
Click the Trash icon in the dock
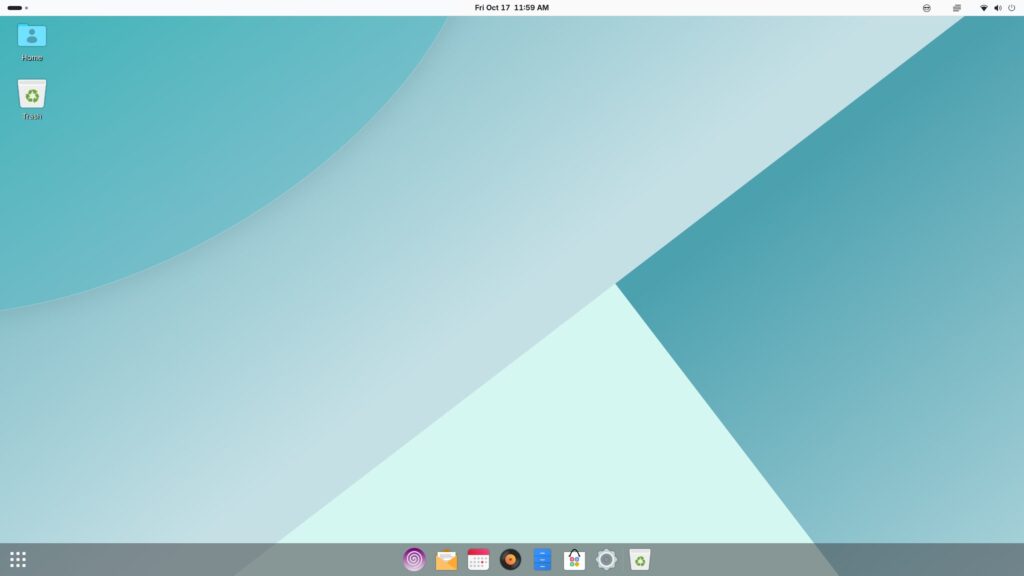tap(639, 559)
